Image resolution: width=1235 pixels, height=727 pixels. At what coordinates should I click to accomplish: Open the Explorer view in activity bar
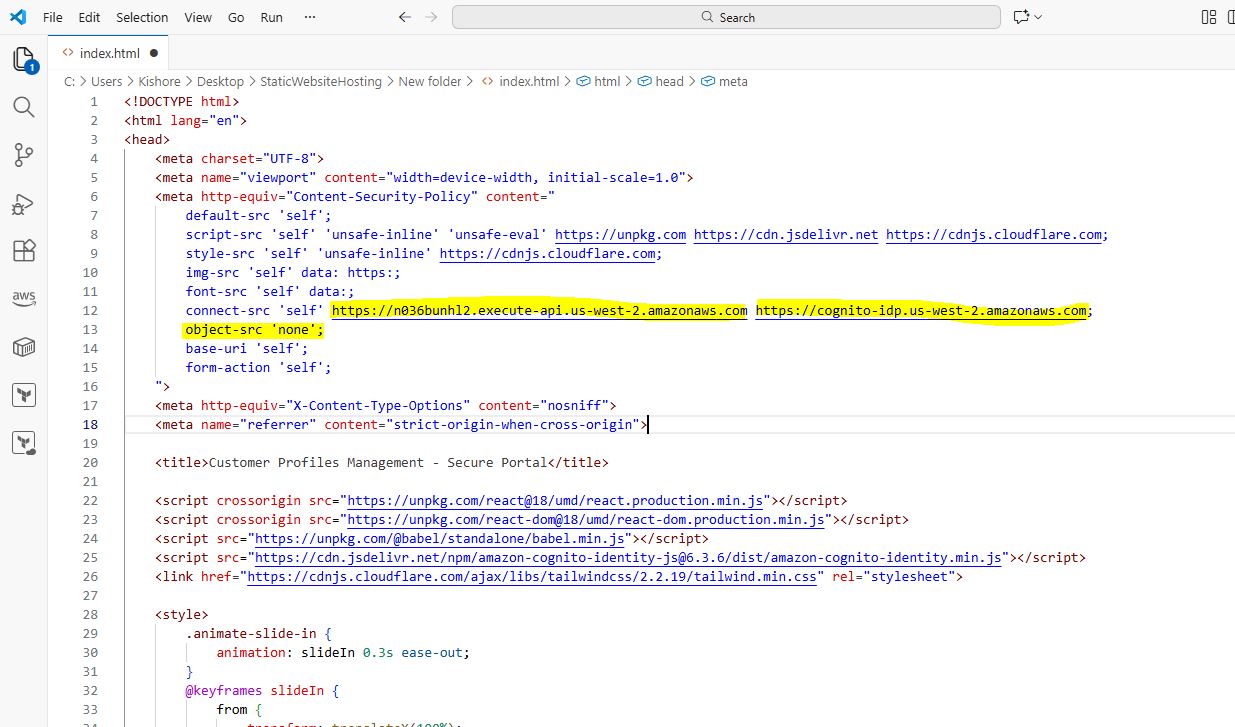(24, 60)
